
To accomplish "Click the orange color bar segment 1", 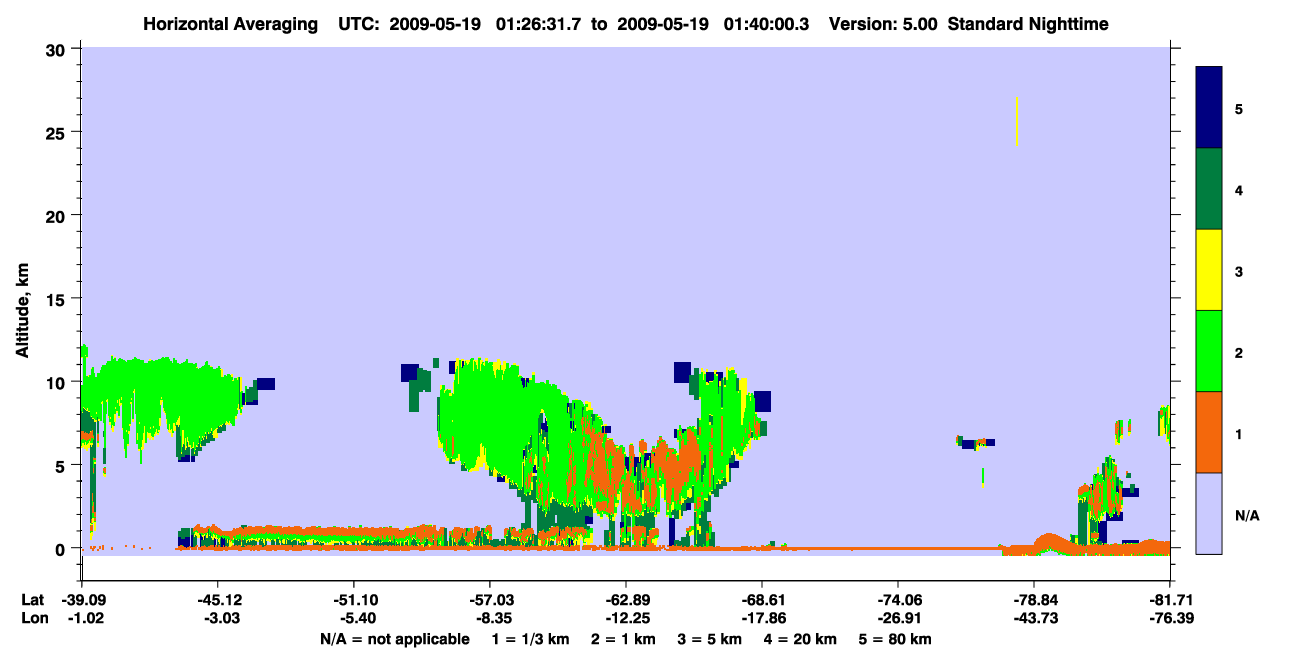I will (1209, 432).
